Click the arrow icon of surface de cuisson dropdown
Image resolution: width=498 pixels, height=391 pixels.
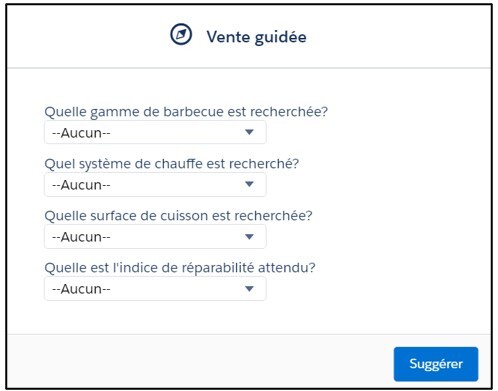(x=249, y=237)
